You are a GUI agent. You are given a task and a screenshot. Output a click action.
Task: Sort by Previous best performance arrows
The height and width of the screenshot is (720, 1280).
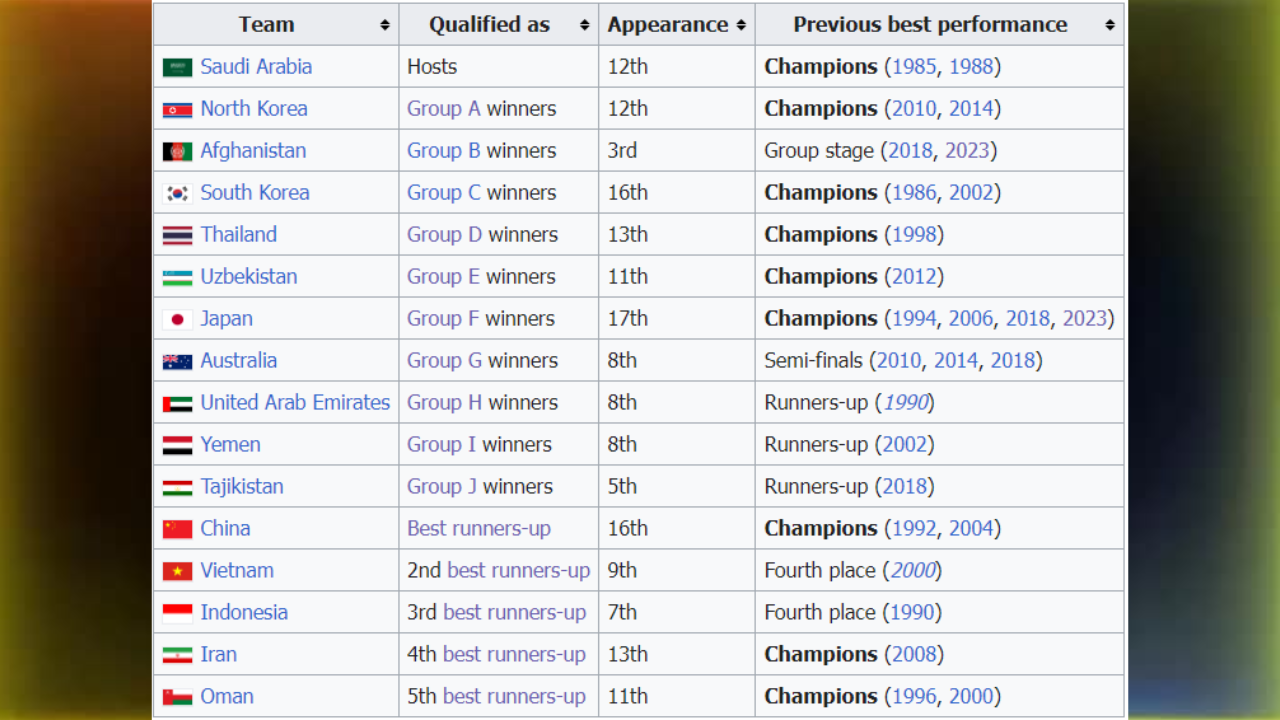point(1110,25)
